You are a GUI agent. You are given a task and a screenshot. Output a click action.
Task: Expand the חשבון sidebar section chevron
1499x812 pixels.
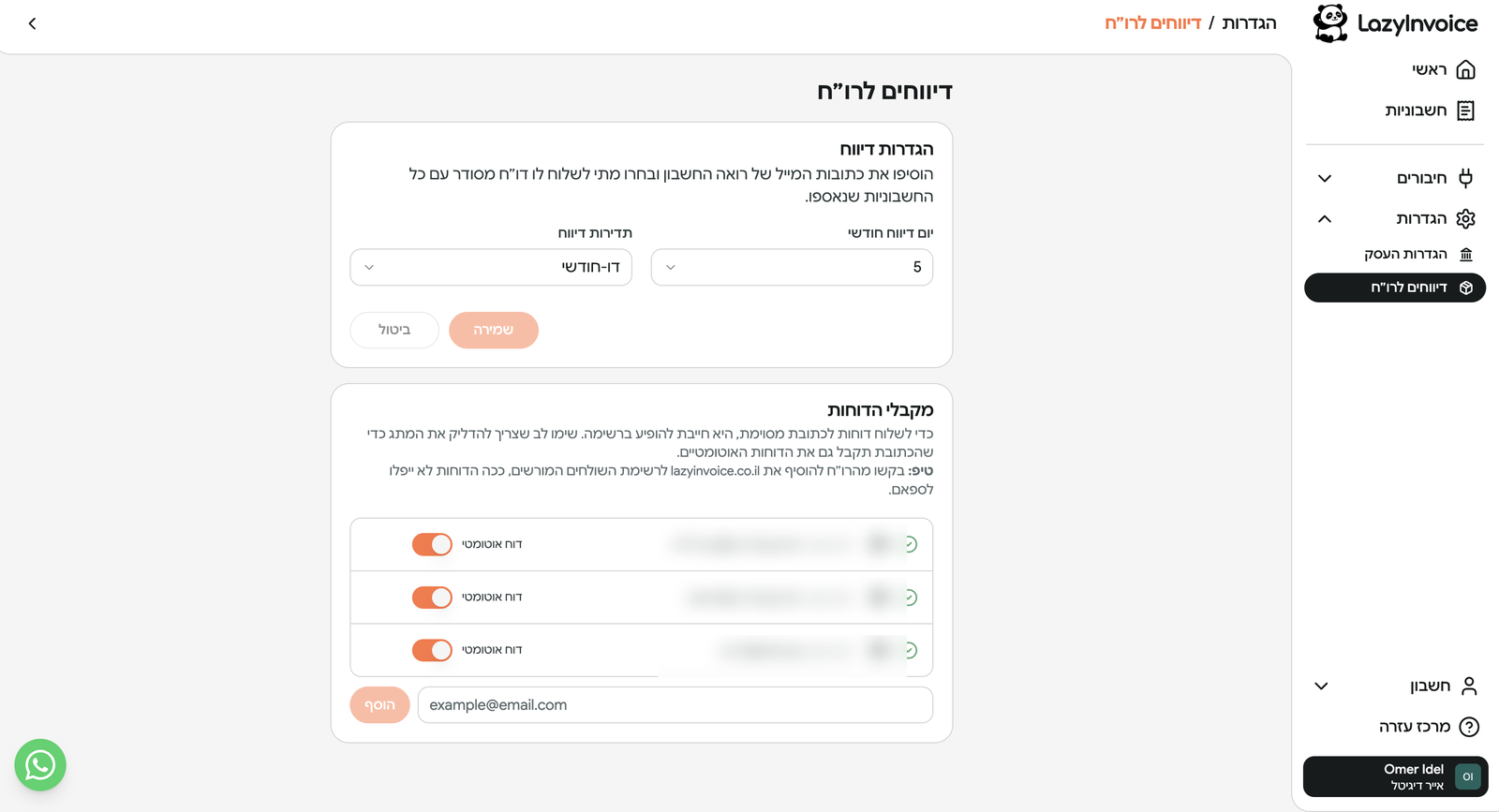[1321, 687]
